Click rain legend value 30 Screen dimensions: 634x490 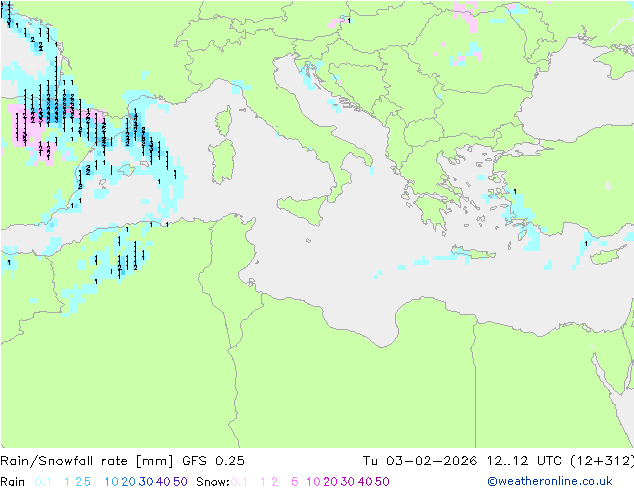pos(146,482)
